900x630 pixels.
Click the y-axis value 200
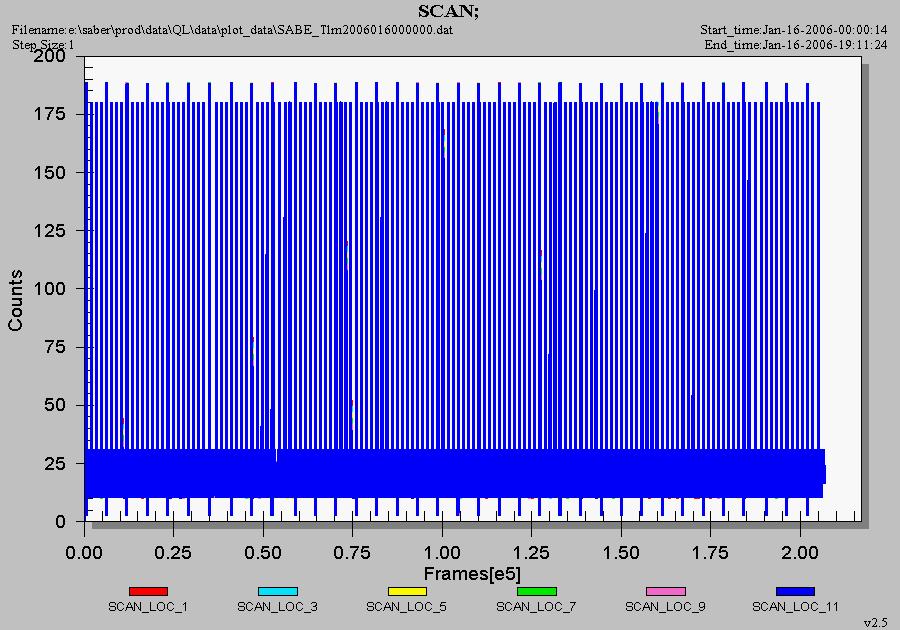[x=50, y=56]
